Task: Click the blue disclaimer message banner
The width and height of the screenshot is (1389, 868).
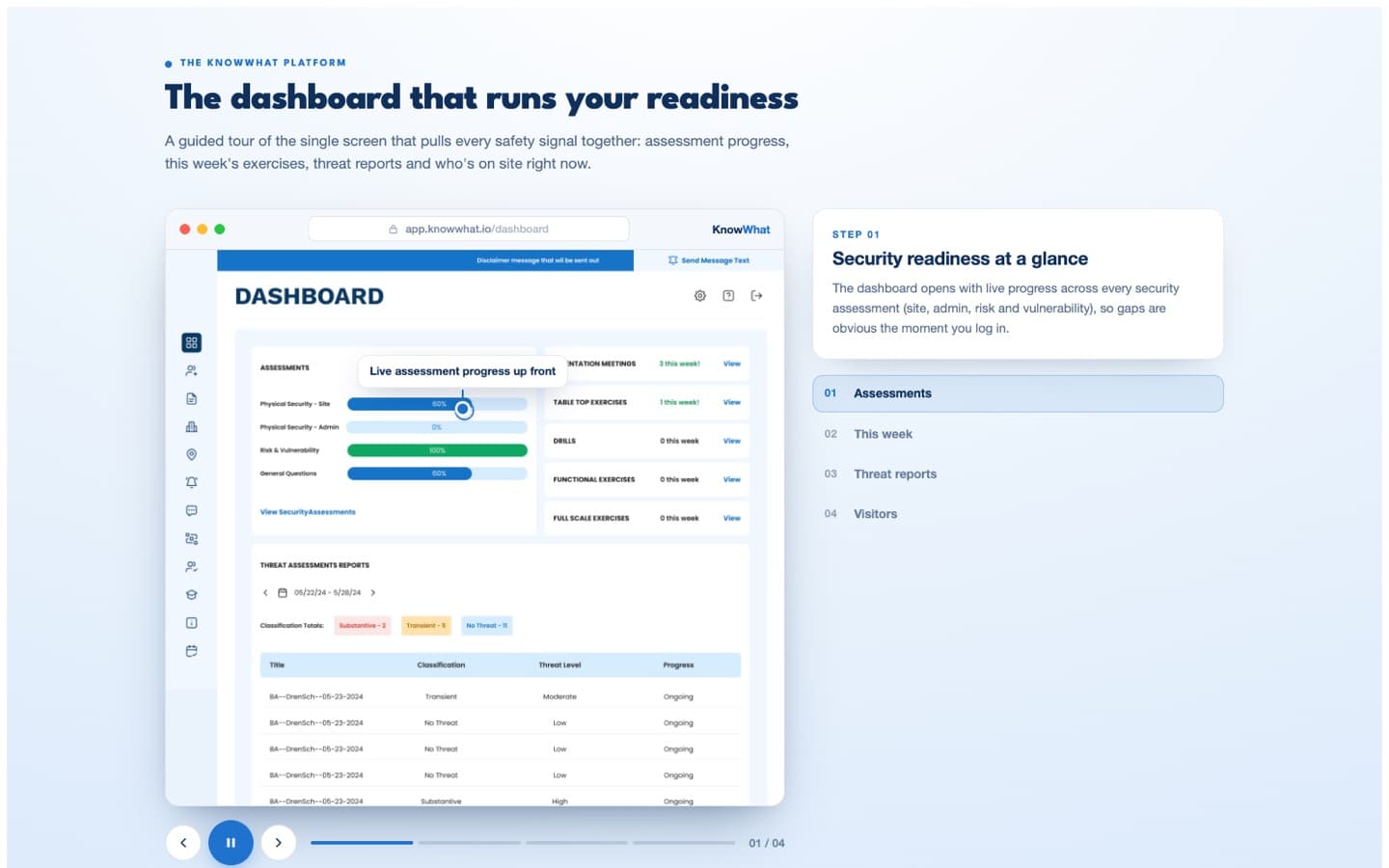Action: (x=425, y=260)
